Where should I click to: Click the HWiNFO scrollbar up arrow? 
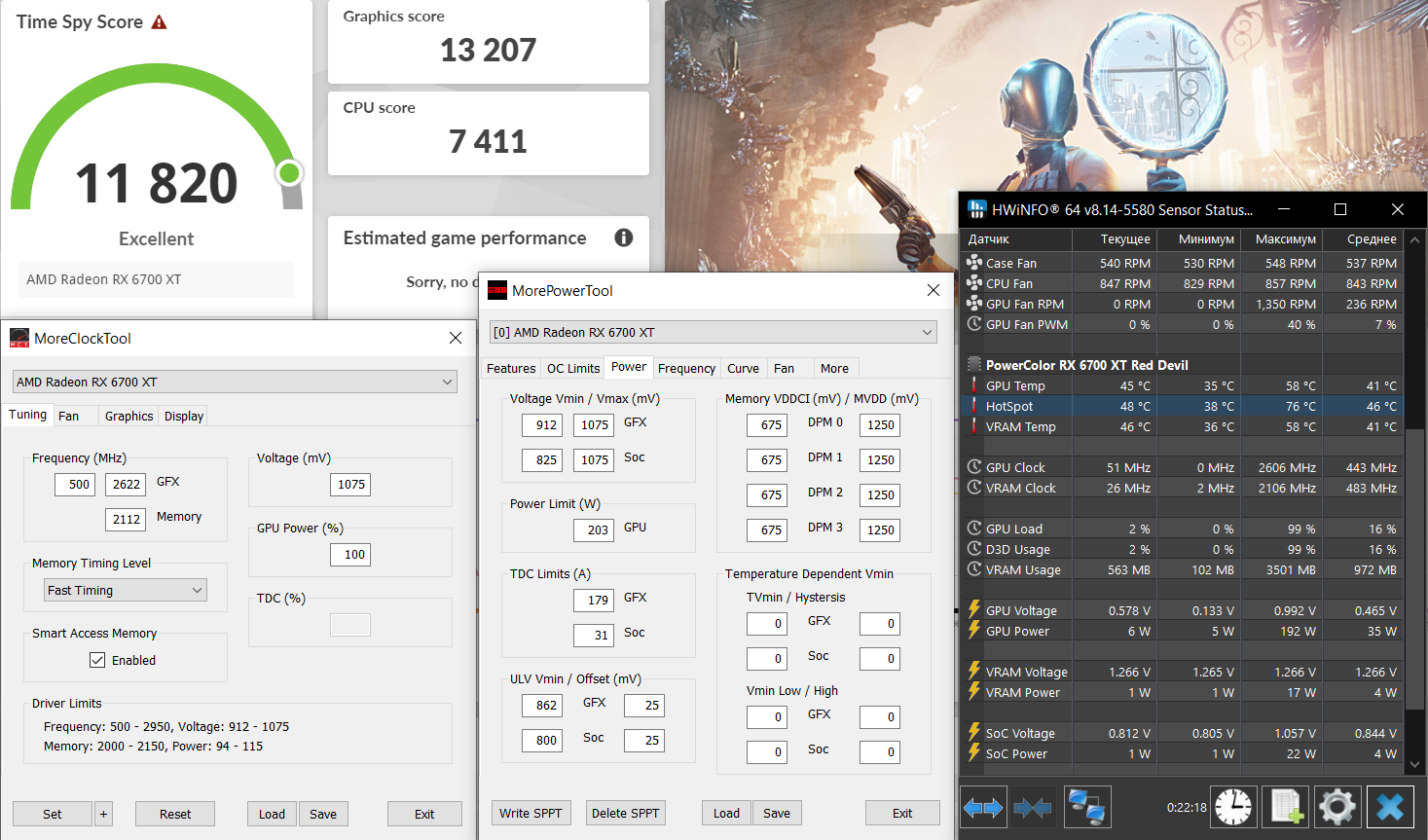tap(1415, 239)
